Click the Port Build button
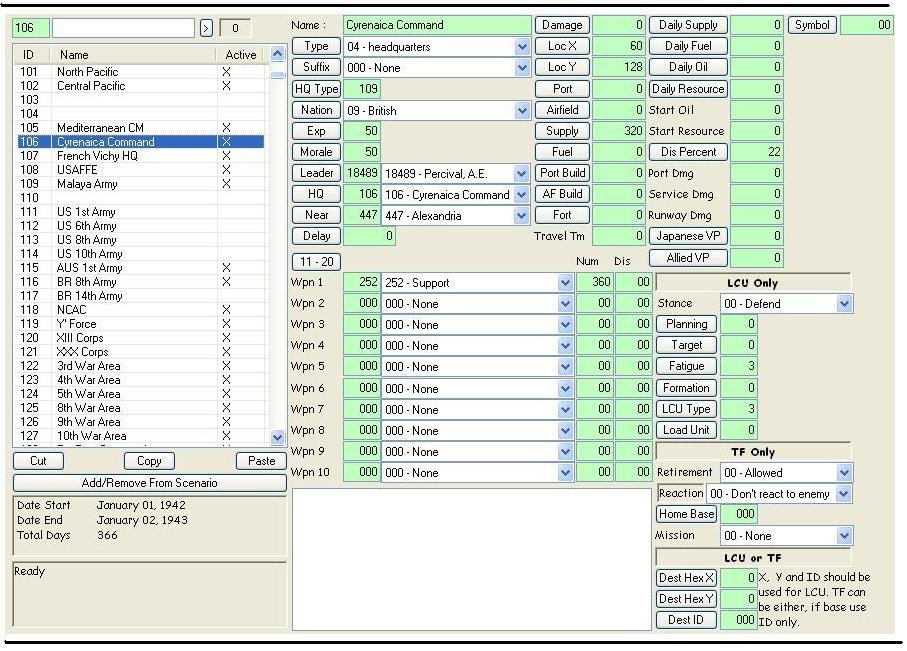The width and height of the screenshot is (907, 651). pos(562,173)
